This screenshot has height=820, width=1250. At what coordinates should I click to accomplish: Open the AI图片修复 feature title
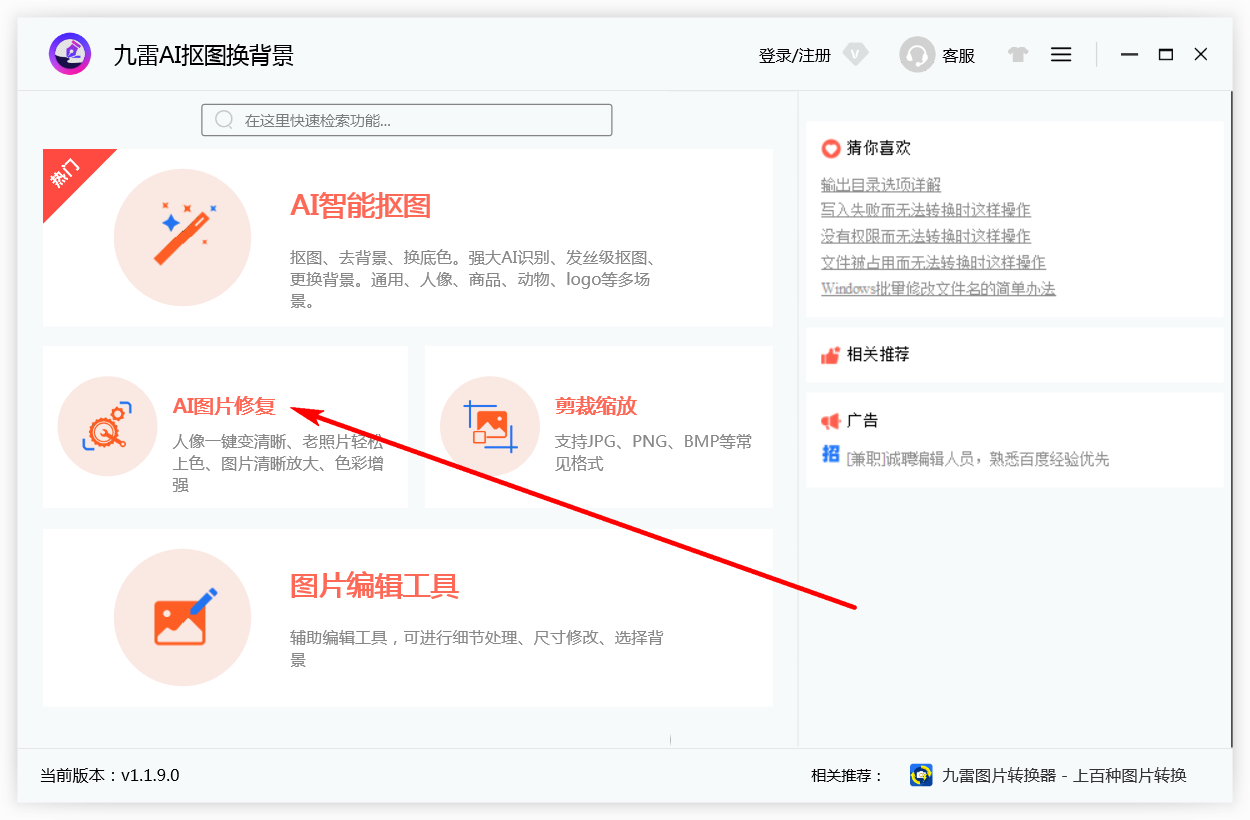[224, 406]
